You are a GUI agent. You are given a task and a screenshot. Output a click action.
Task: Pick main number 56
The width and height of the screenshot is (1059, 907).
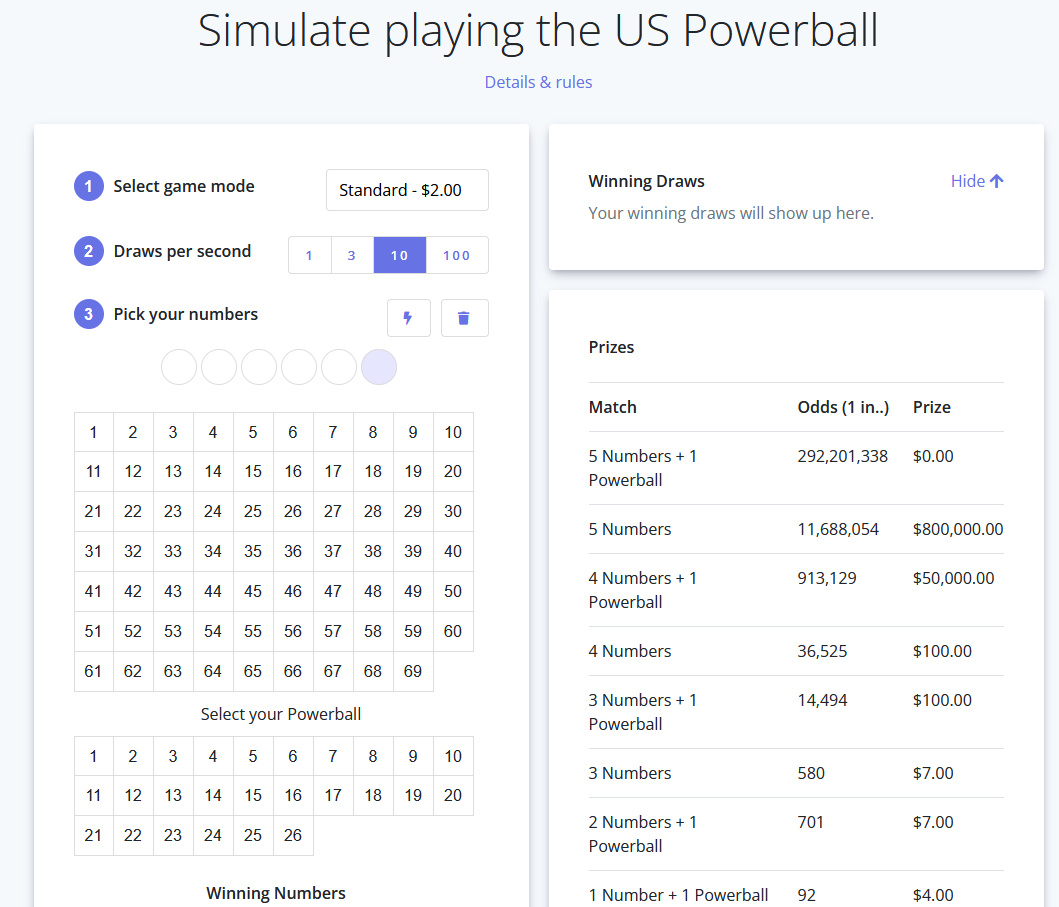click(293, 631)
